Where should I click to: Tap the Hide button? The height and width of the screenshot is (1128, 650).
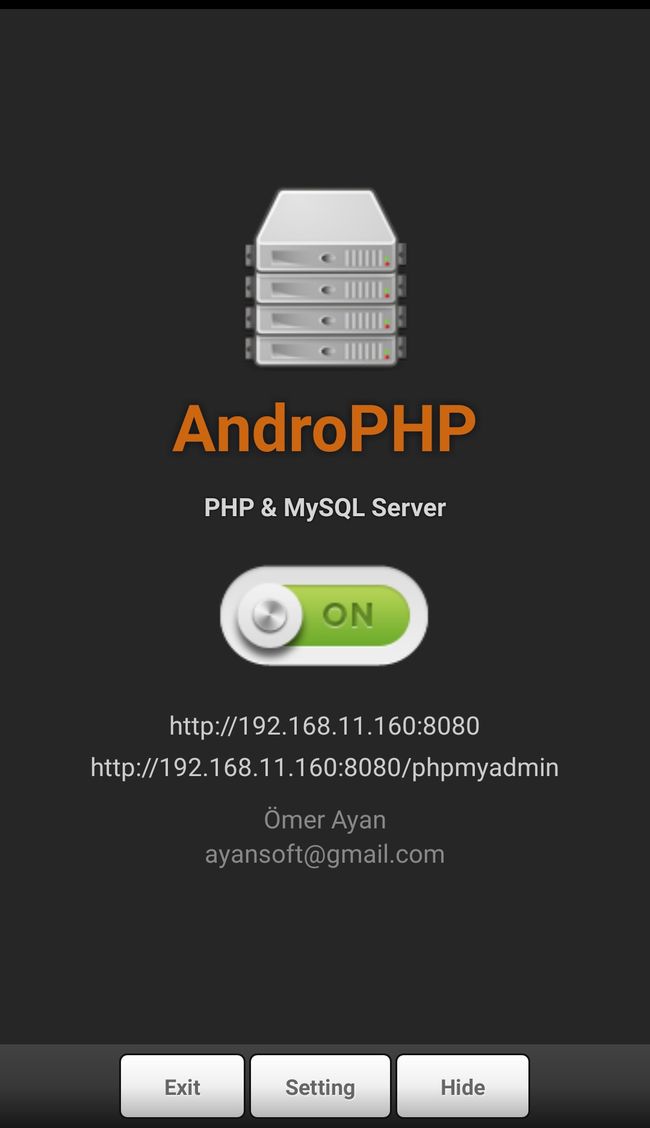(462, 1086)
